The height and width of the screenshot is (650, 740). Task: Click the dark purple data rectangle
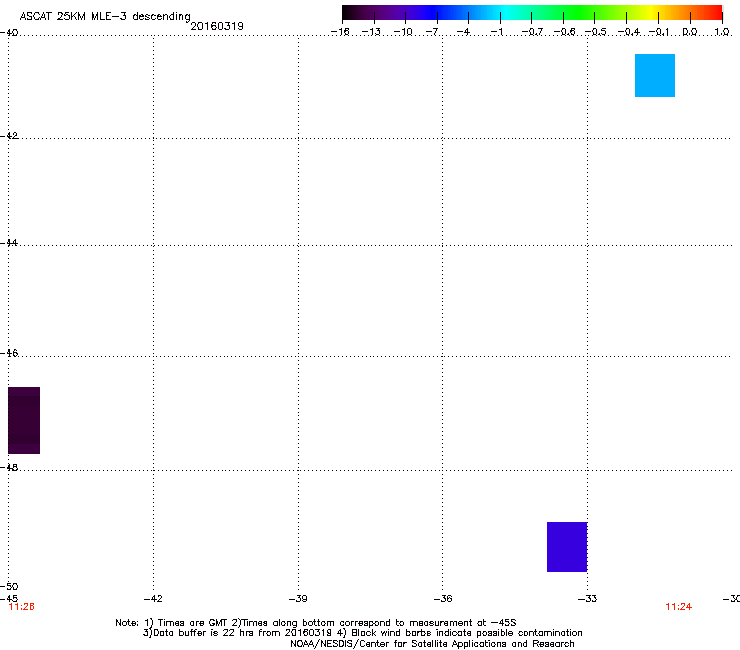coord(24,420)
